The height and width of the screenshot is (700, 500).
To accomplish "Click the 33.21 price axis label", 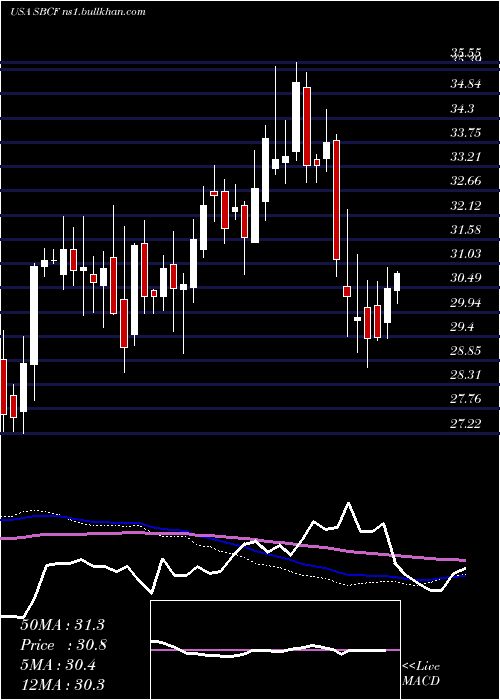I will click(x=466, y=157).
